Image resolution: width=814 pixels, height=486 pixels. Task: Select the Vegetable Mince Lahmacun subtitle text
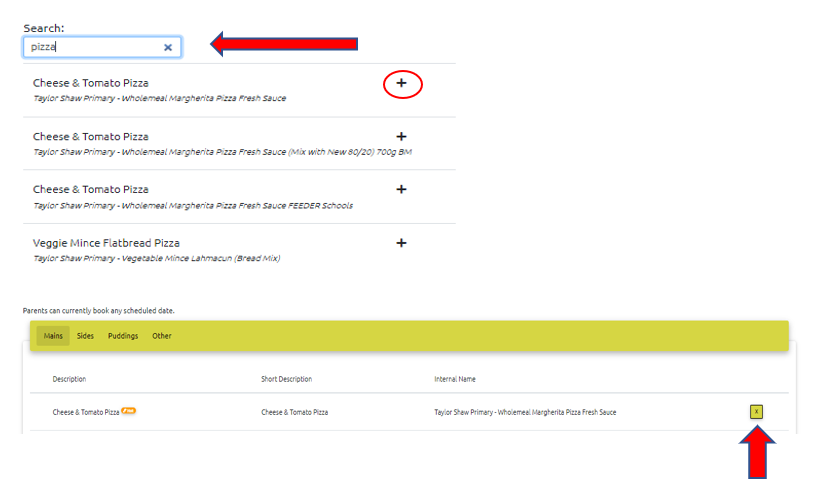(156, 258)
